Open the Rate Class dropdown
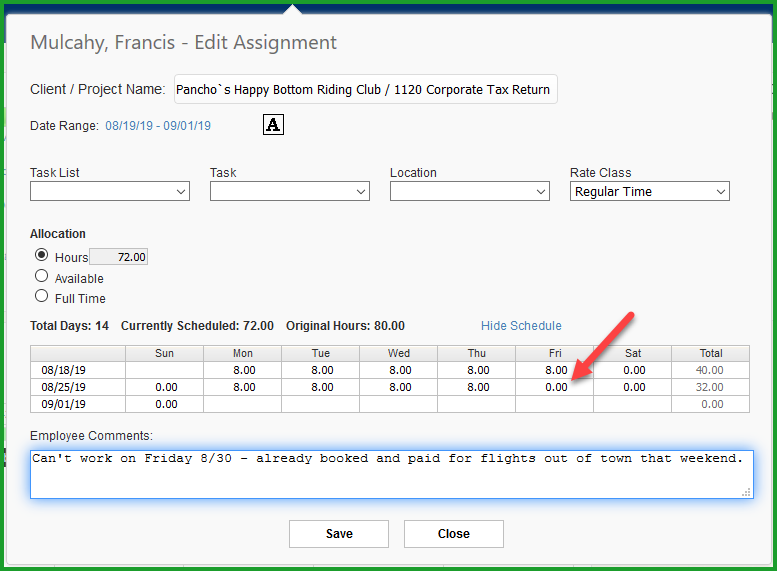777x571 pixels. click(x=650, y=191)
